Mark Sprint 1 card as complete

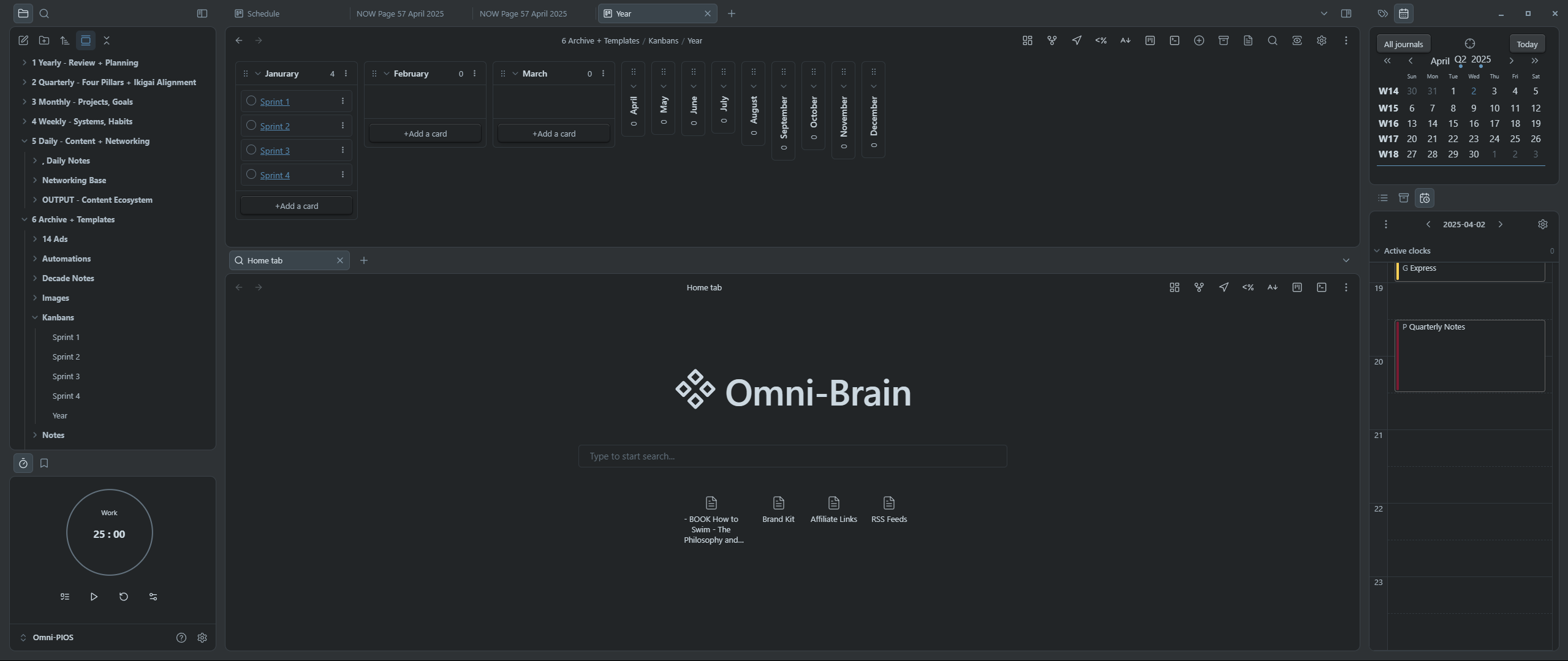coord(251,101)
